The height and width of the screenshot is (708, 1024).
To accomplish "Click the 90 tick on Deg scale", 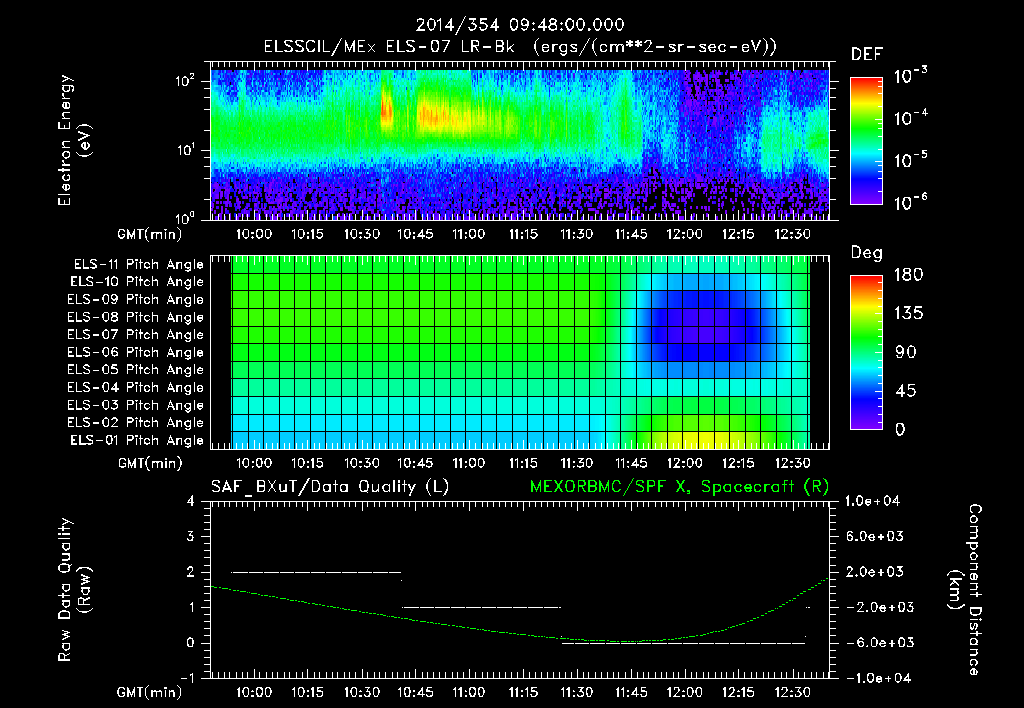I will click(906, 353).
